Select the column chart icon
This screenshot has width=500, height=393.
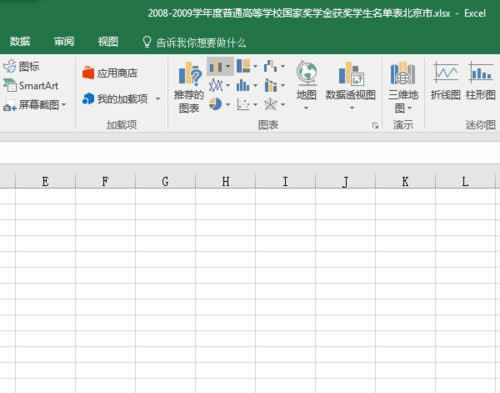[216, 67]
